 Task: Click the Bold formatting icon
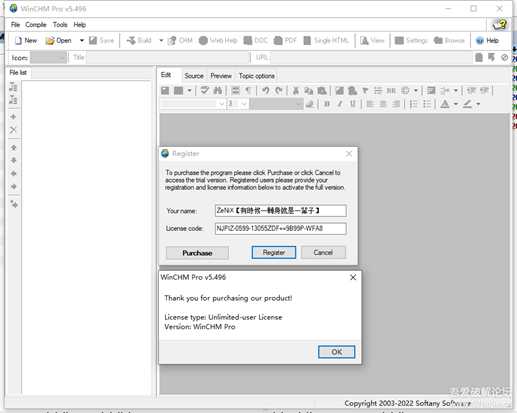click(327, 104)
